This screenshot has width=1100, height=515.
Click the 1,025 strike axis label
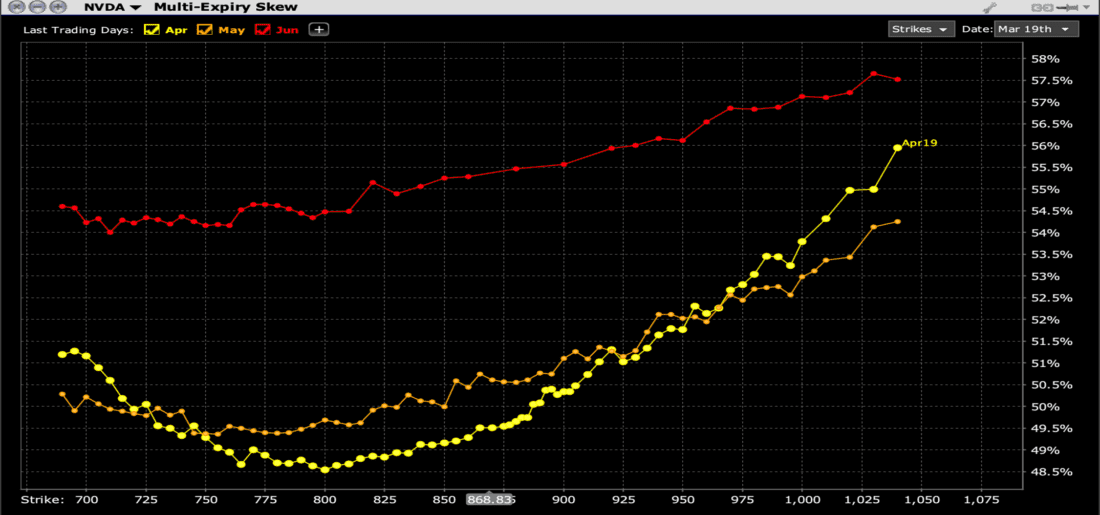(x=860, y=500)
